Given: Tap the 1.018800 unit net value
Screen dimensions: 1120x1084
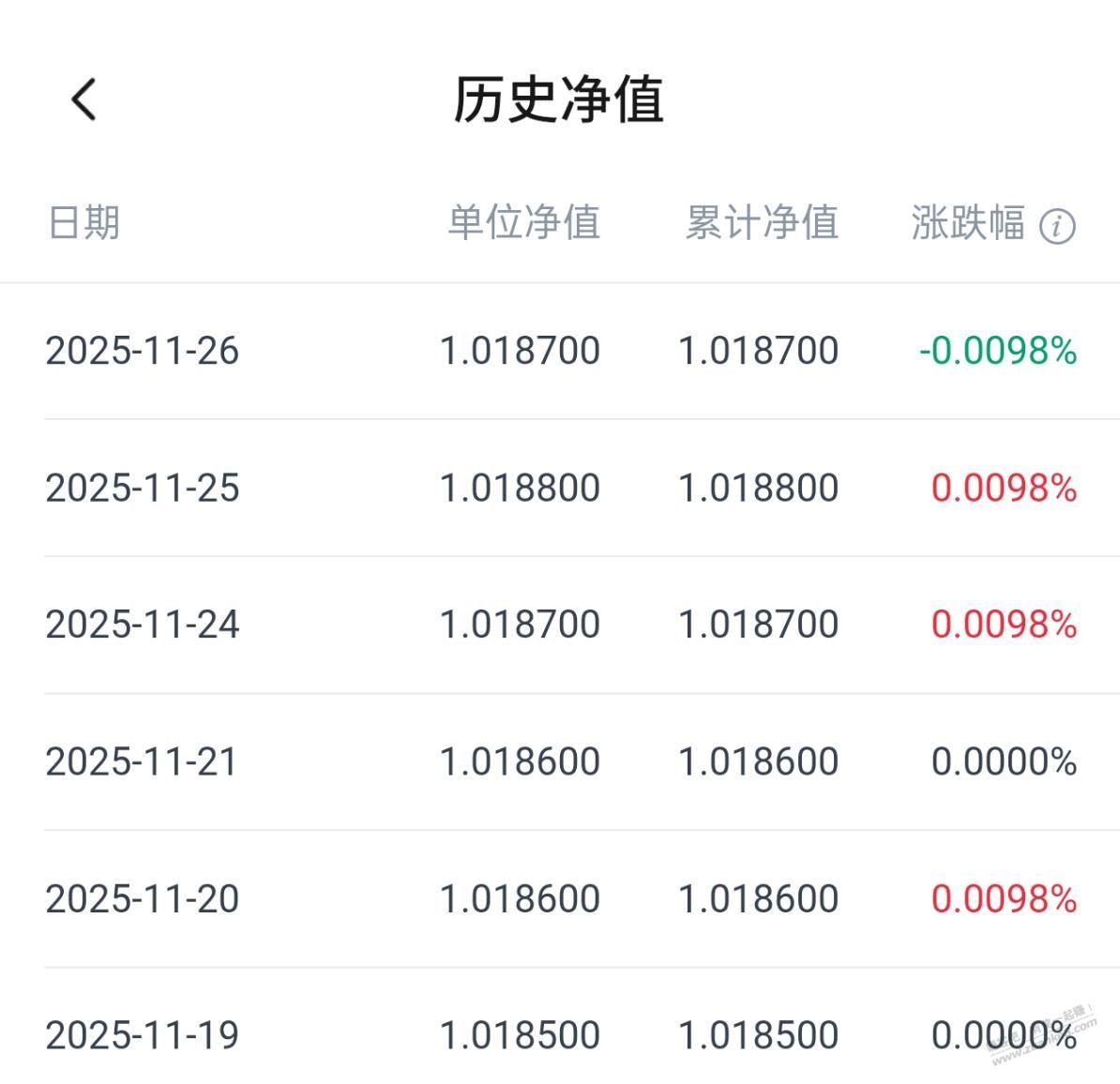Looking at the screenshot, I should point(520,488).
